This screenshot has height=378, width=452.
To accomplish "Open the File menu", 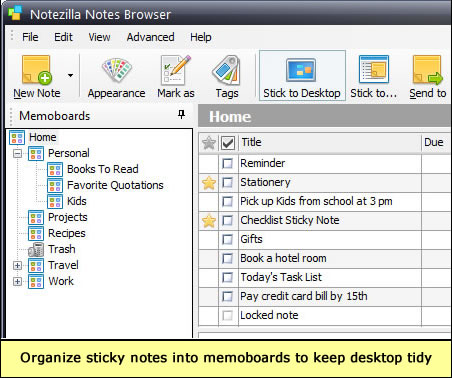I will click(30, 37).
